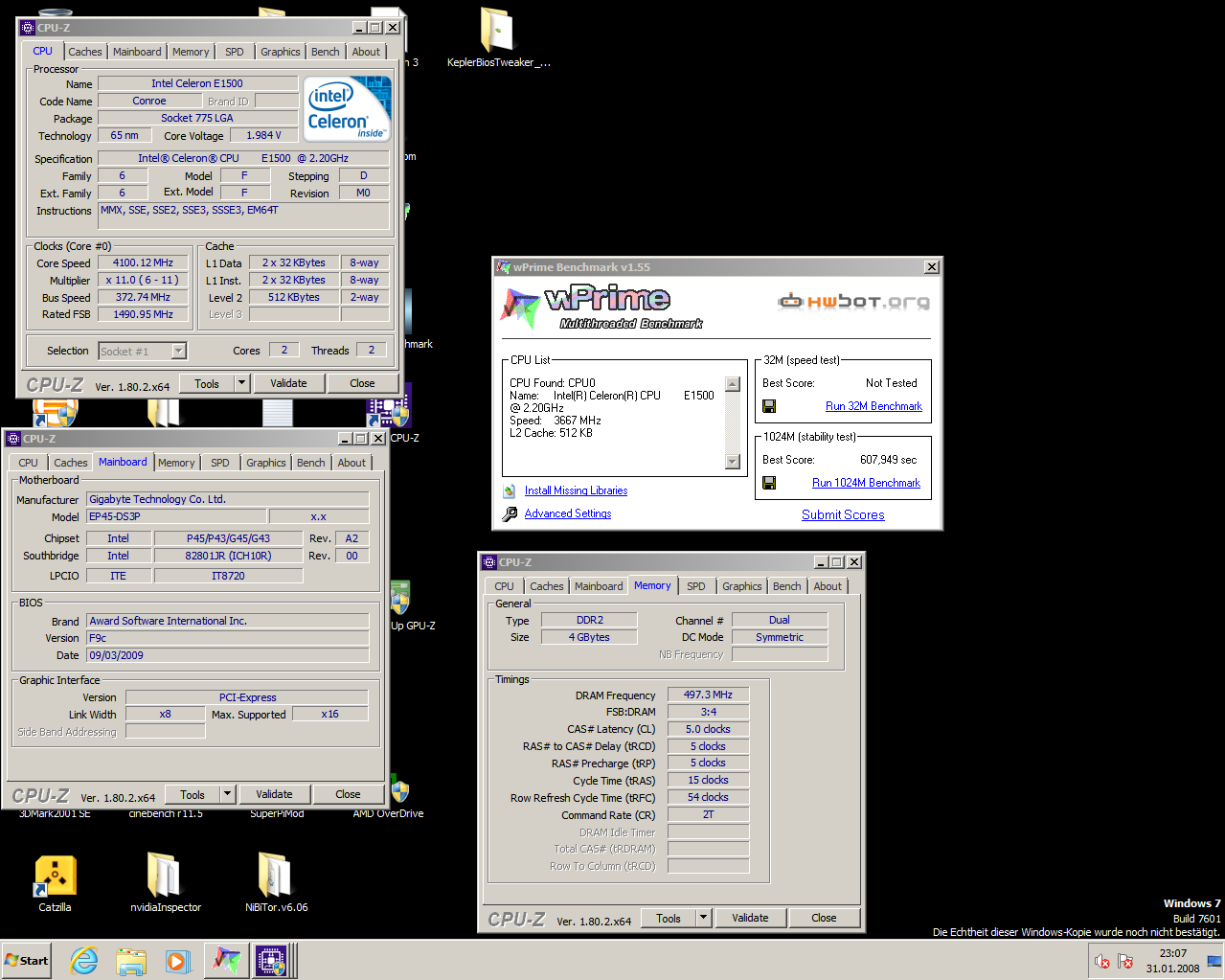Open the Install Missing Libraries link
Screen dimensions: 1225x980
click(x=576, y=490)
